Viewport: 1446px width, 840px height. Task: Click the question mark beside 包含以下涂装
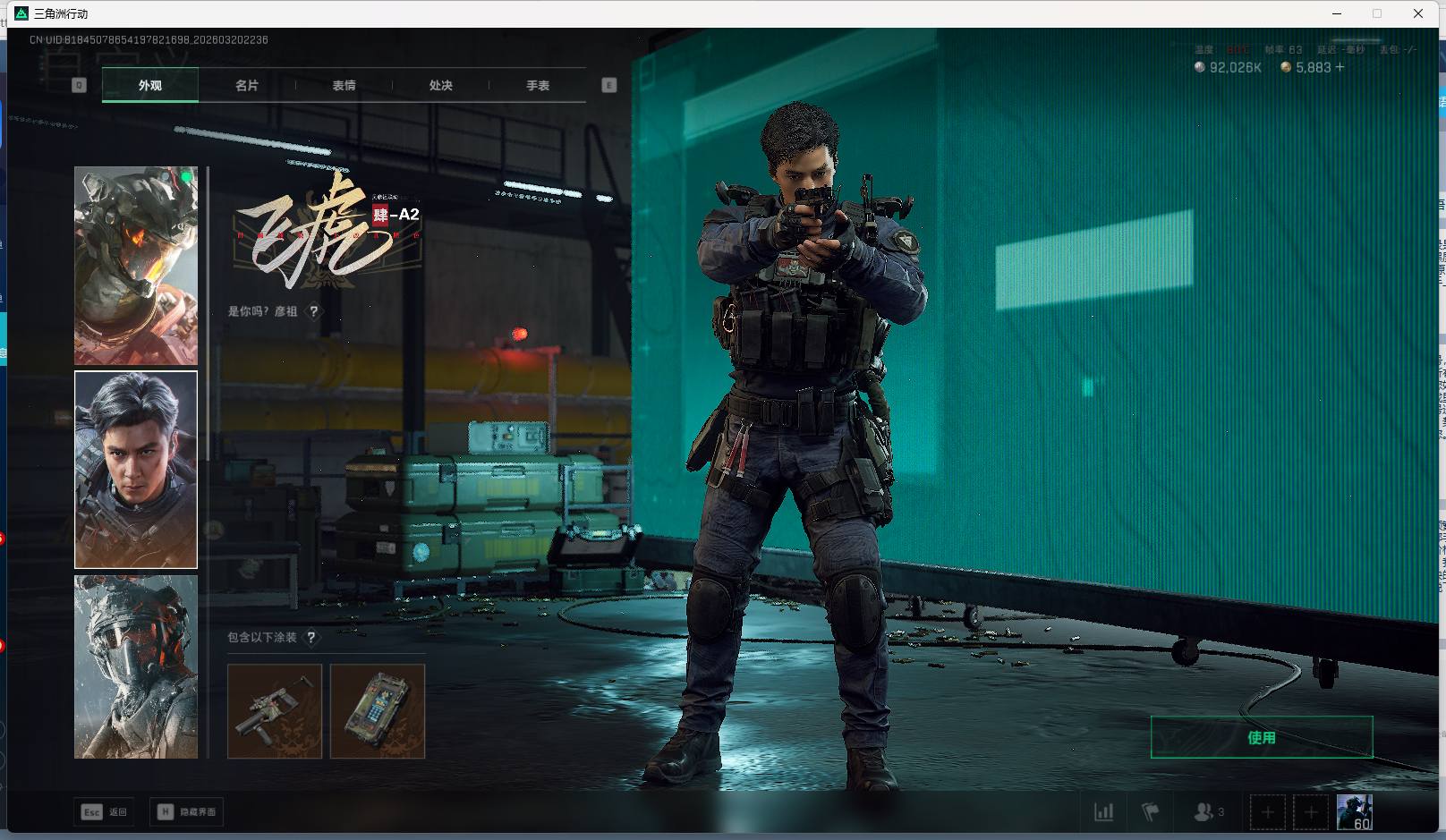coord(310,638)
